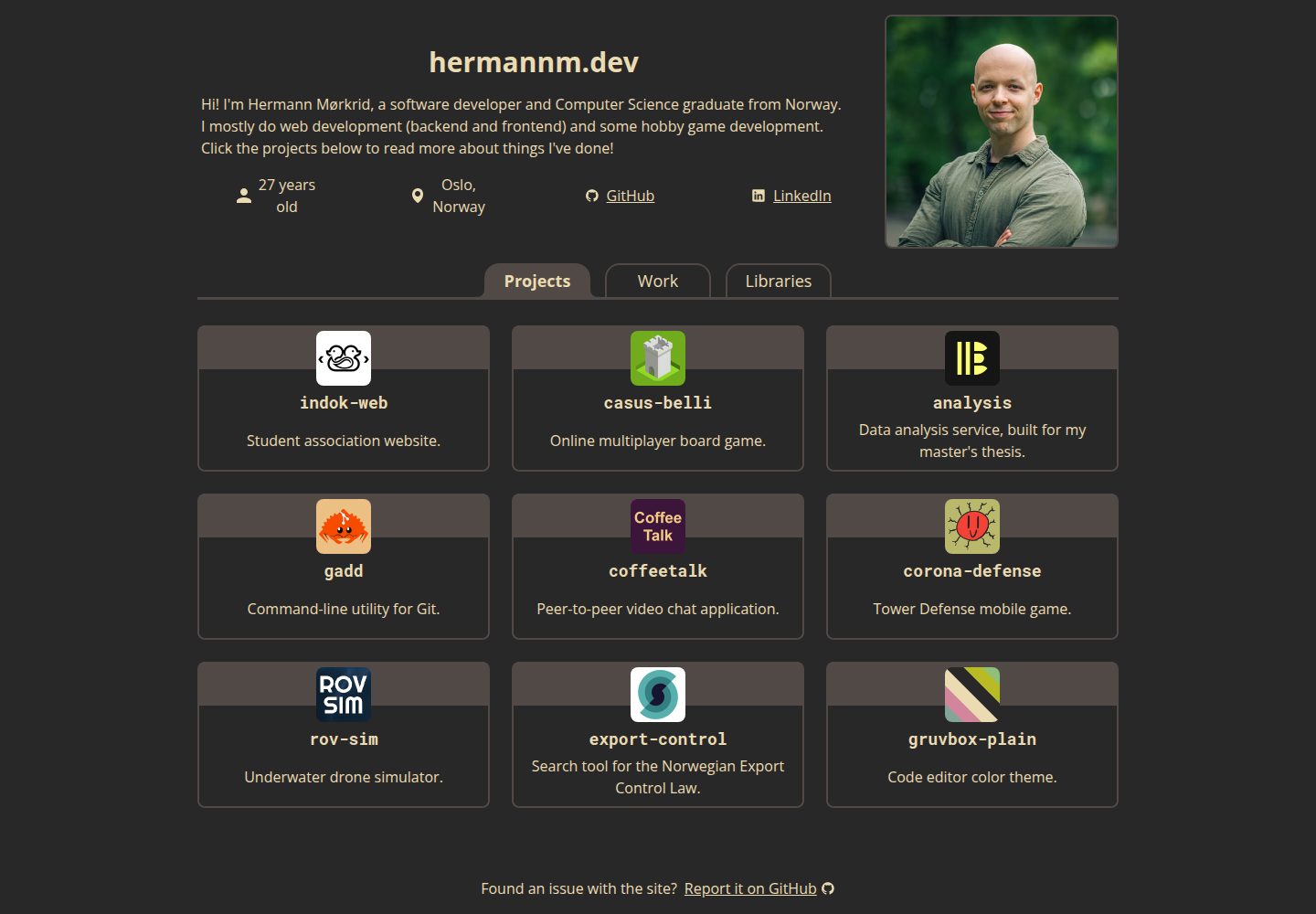The height and width of the screenshot is (914, 1316).
Task: Click the Report it on GitHub link
Action: (750, 888)
